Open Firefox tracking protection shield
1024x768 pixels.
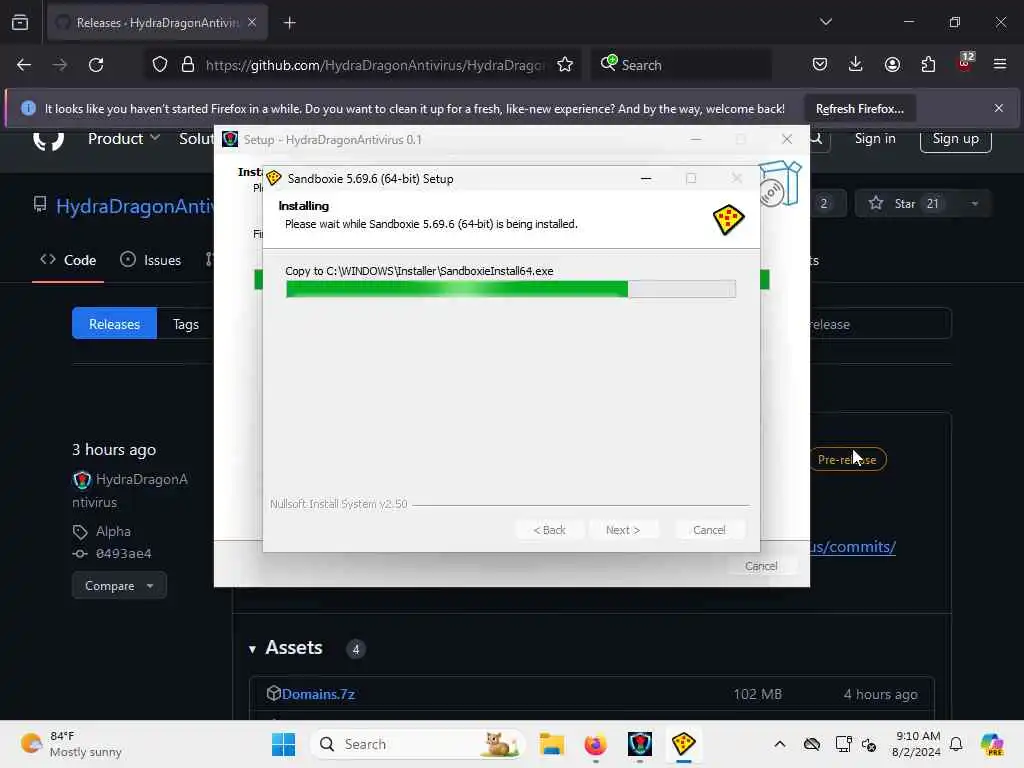(x=160, y=65)
